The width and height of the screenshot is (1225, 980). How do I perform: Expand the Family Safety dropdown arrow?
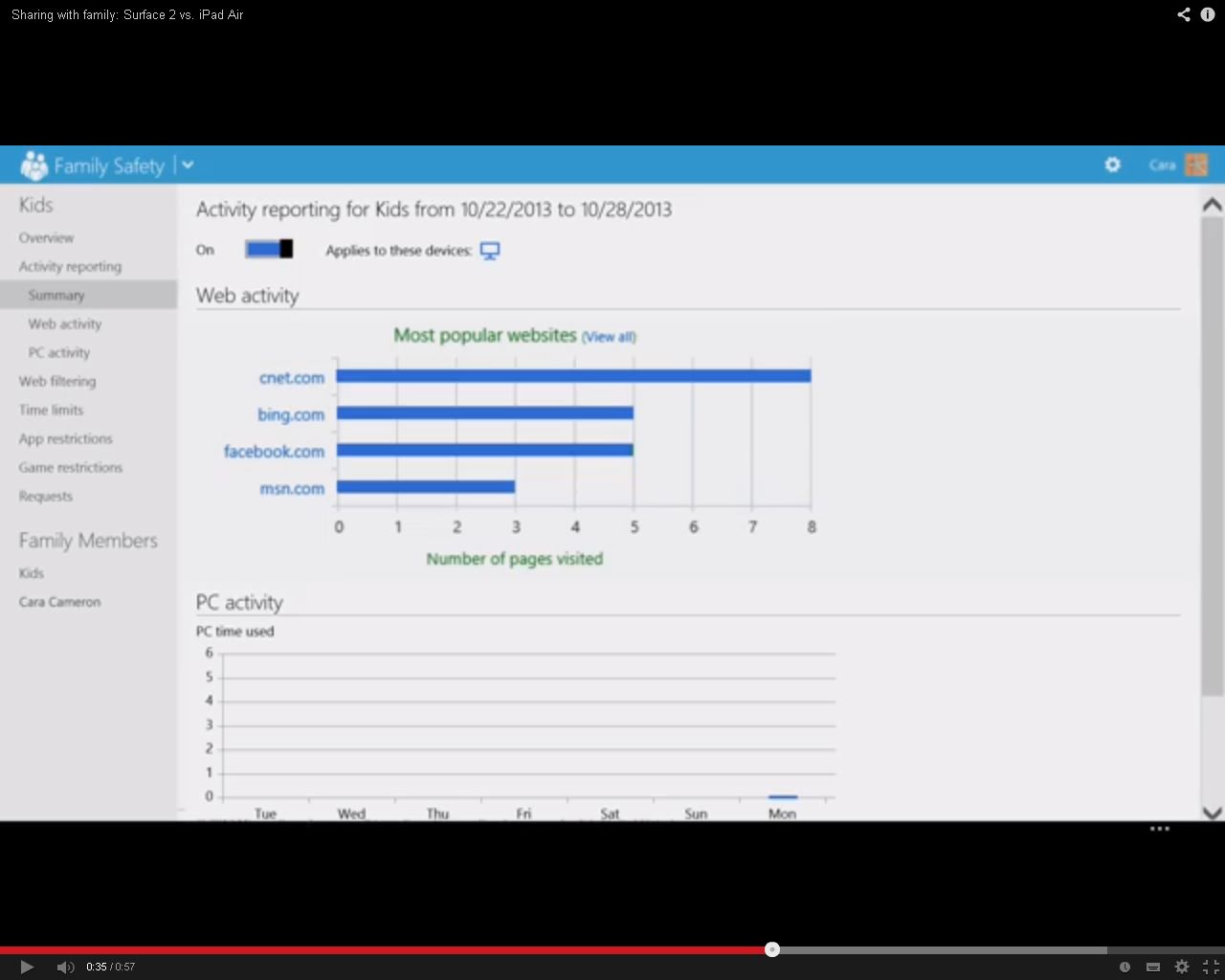pyautogui.click(x=188, y=166)
